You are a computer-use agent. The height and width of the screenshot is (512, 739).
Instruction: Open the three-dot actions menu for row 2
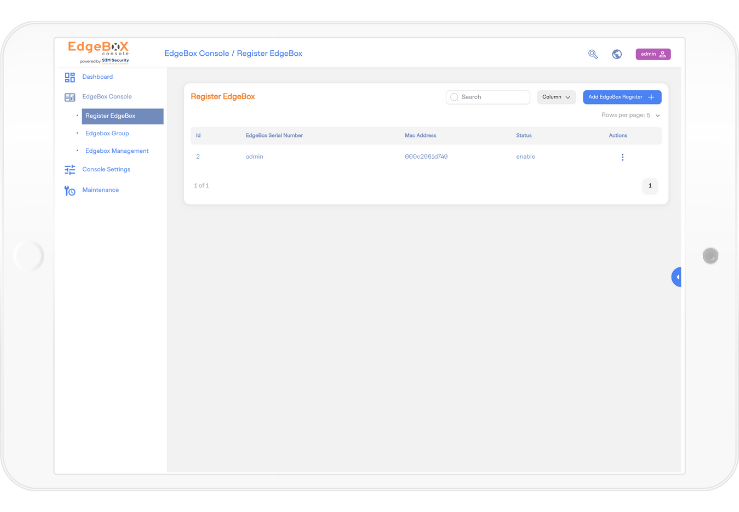tap(622, 157)
